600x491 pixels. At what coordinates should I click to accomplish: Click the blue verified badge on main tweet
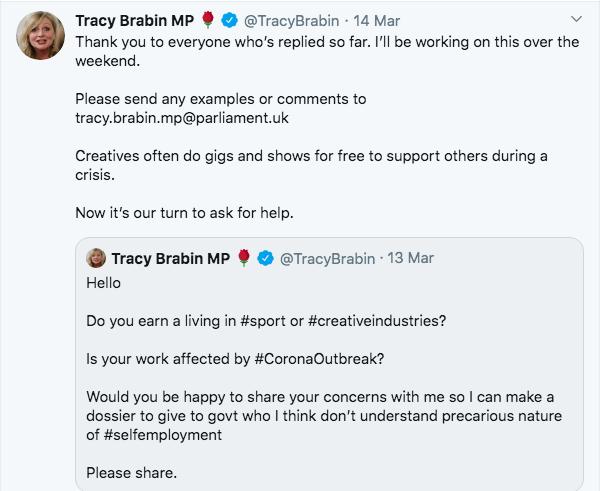pos(227,20)
